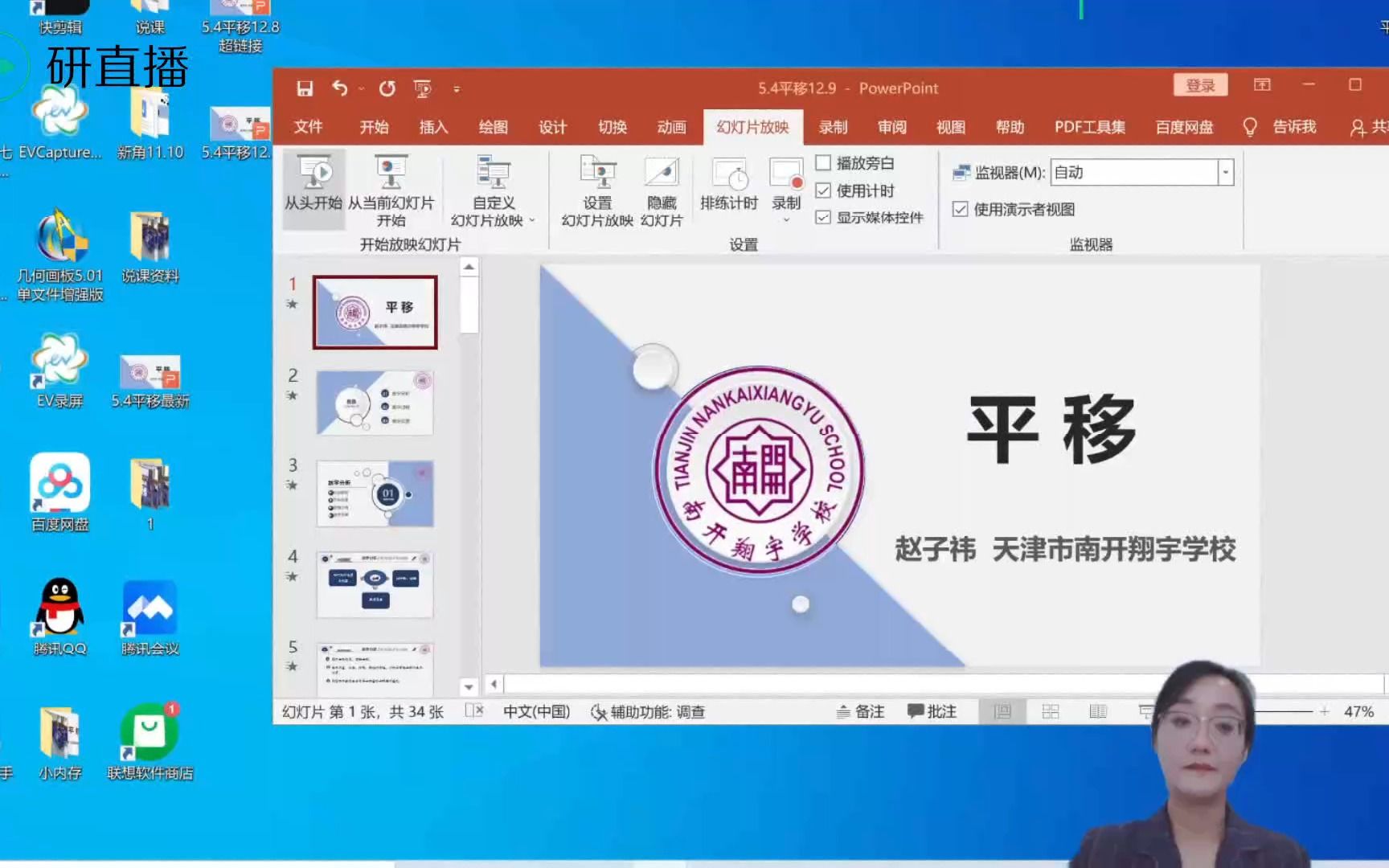Switch to the 动画 ribbon tab
Screen dimensions: 1389x868
click(671, 127)
